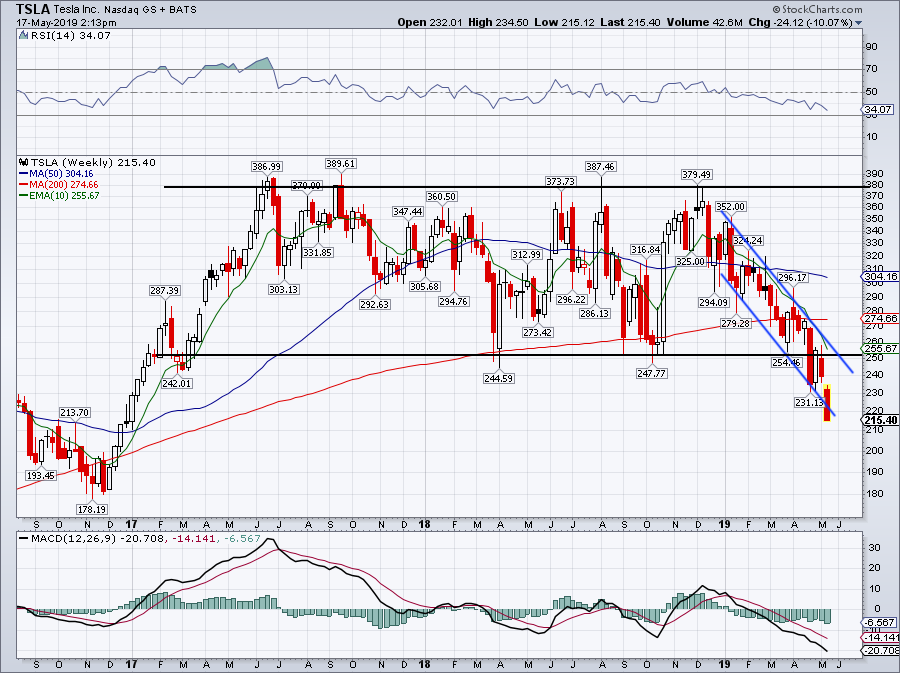Click the red MA(200) 274.66 legend entry
This screenshot has height=673, width=900.
click(58, 184)
